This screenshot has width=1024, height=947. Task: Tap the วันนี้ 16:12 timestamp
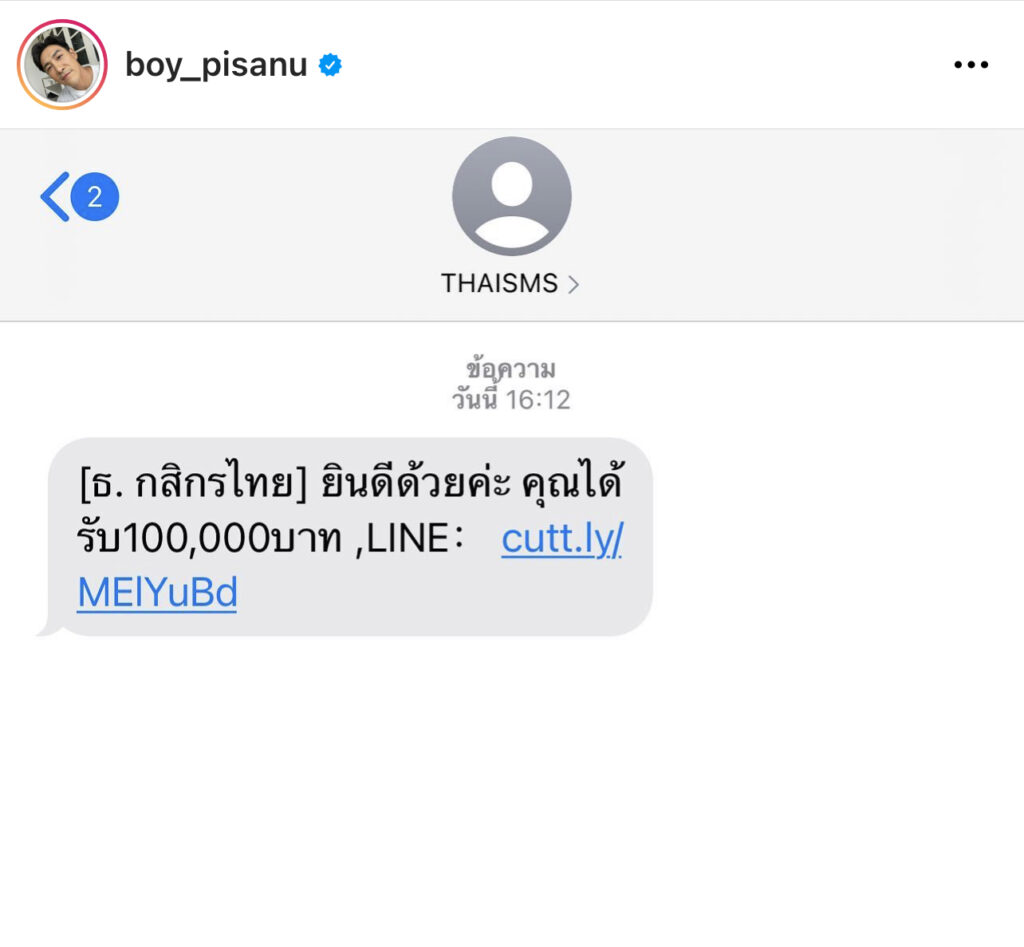point(511,400)
